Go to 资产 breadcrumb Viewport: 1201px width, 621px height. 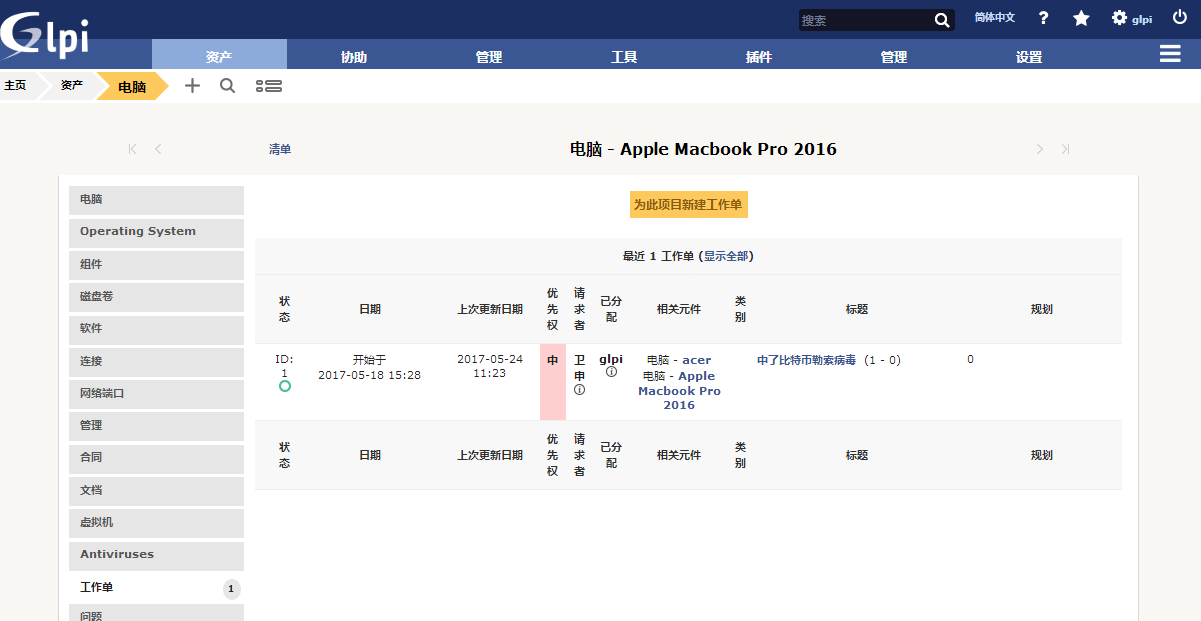pos(72,86)
